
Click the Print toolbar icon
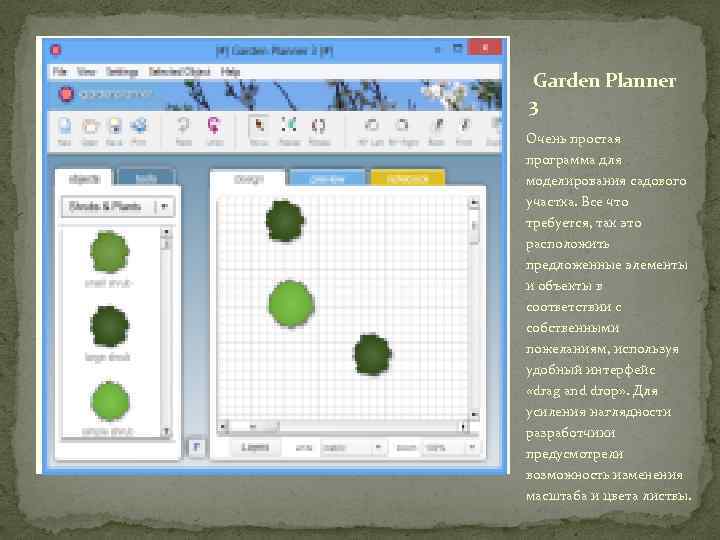pos(138,126)
